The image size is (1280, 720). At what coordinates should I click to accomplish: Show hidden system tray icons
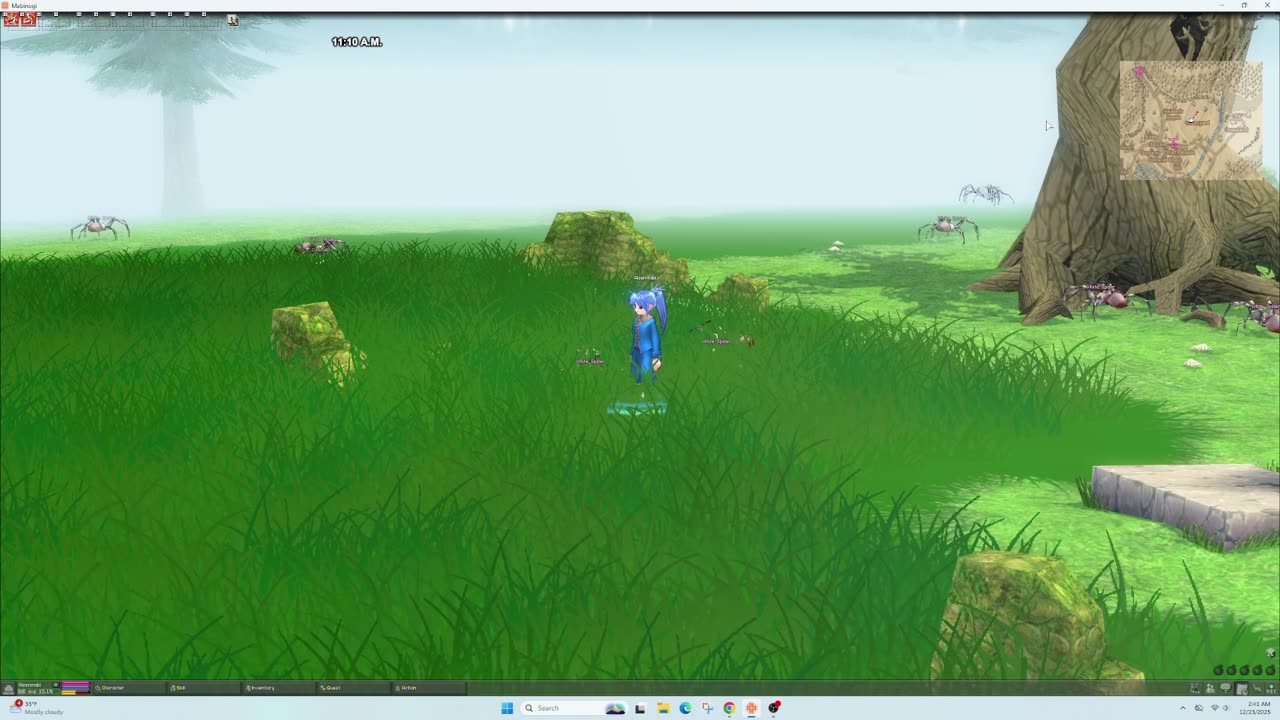coord(1183,708)
